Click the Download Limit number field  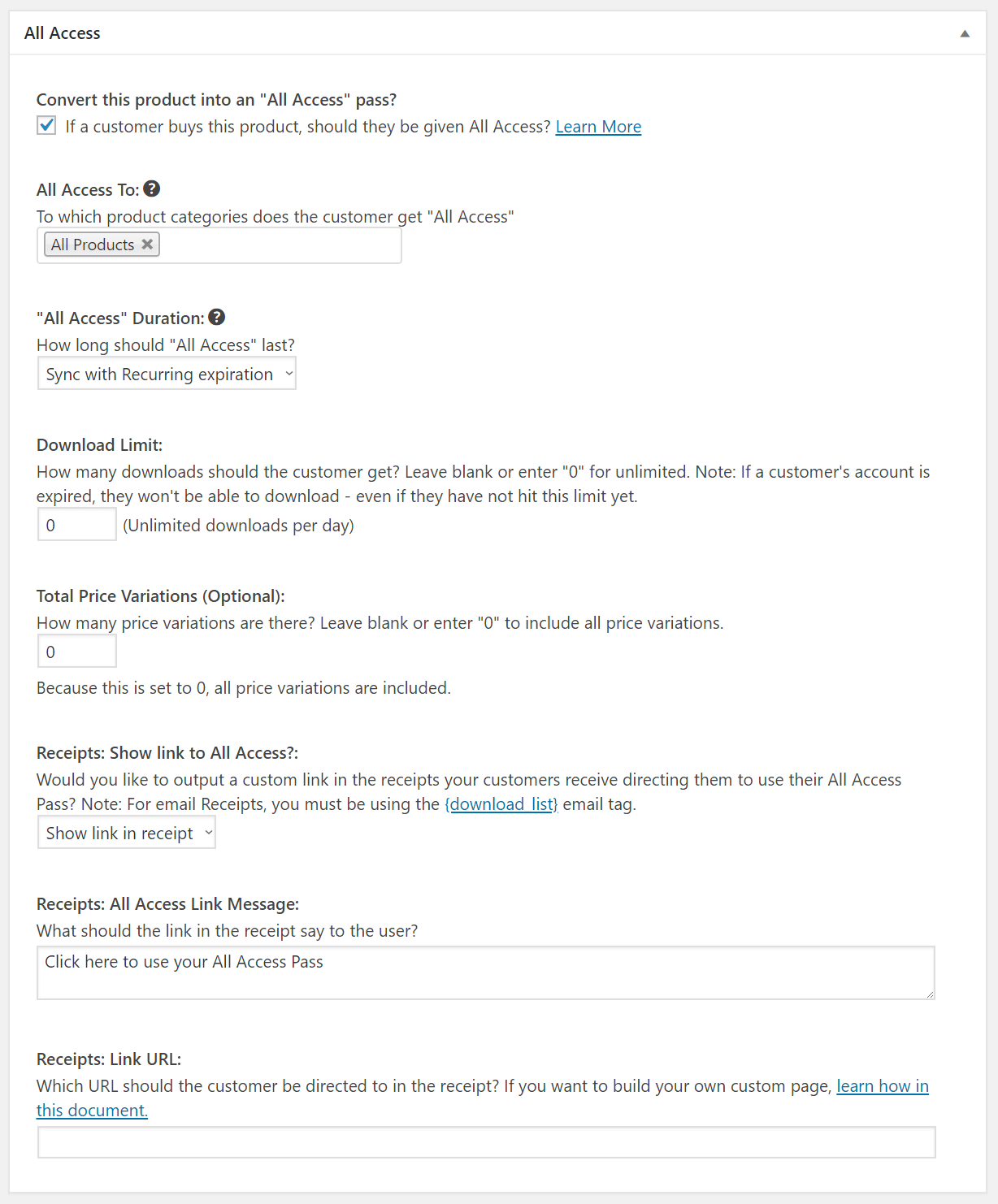pyautogui.click(x=77, y=526)
